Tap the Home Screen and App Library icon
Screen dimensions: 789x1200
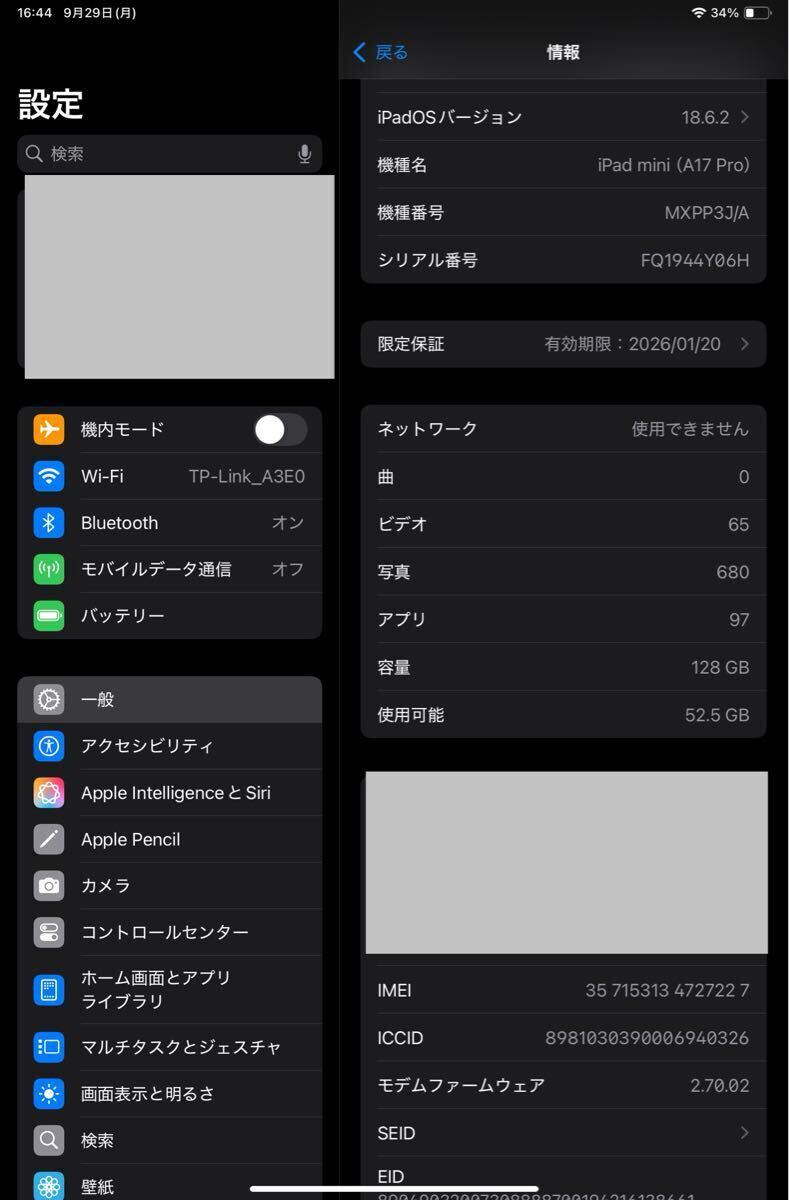(x=49, y=990)
